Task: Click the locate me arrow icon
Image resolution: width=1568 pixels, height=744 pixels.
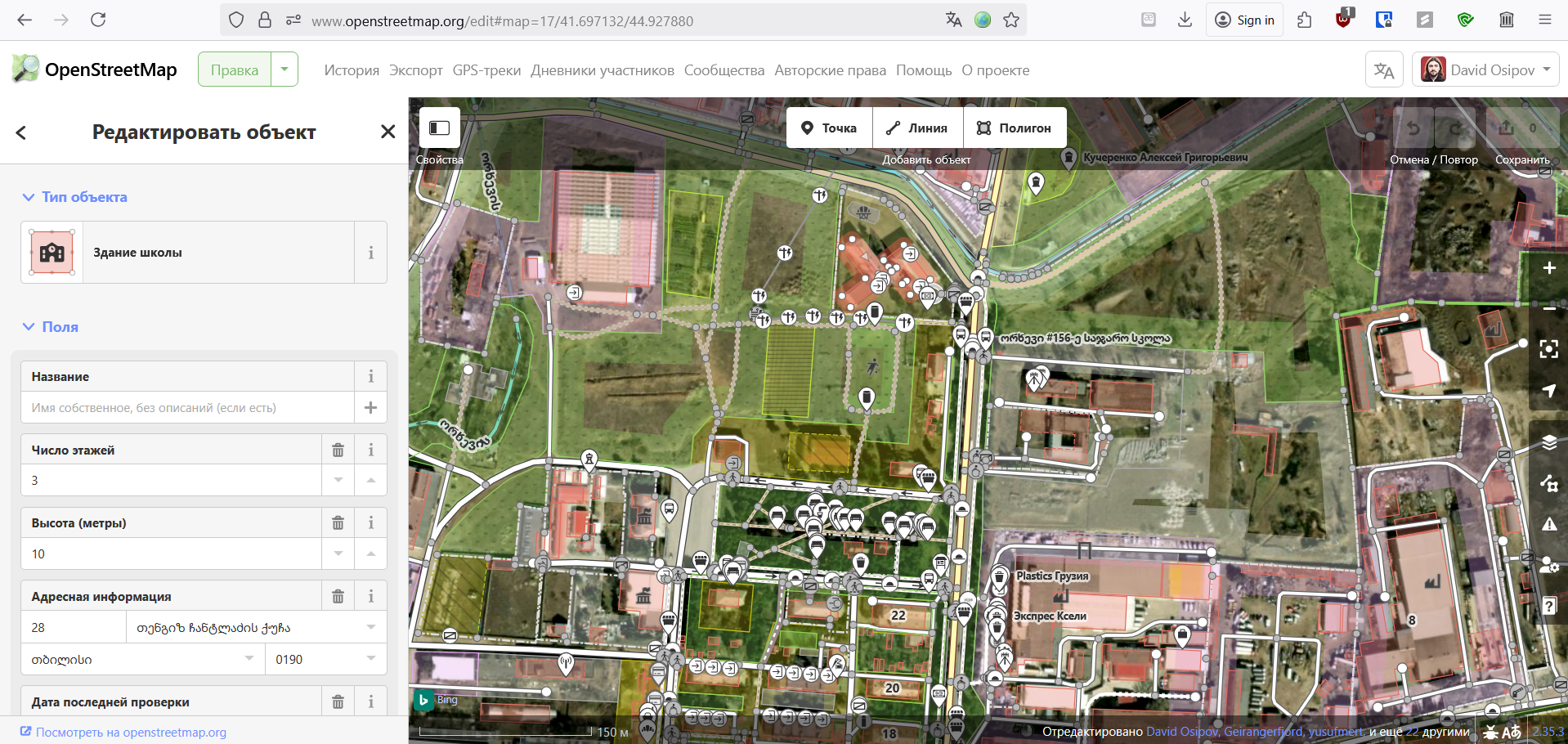Action: point(1548,391)
